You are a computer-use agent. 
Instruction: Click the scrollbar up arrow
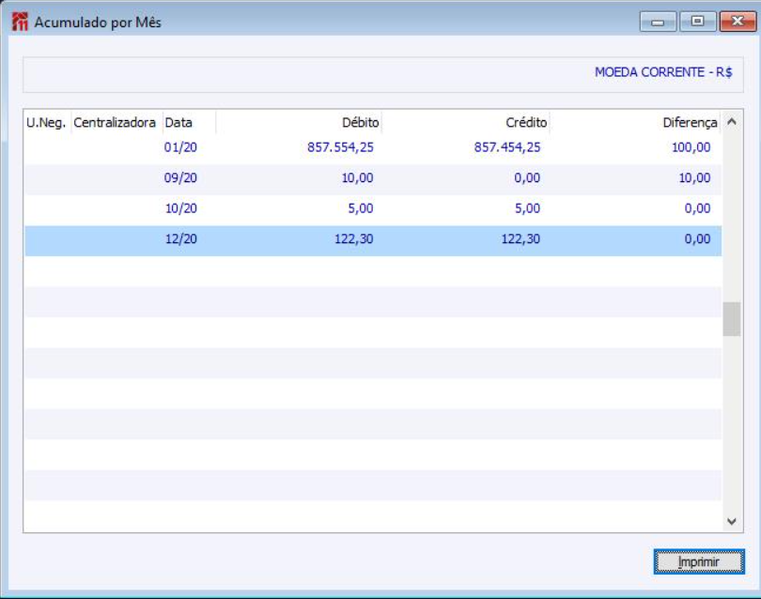pos(732,122)
